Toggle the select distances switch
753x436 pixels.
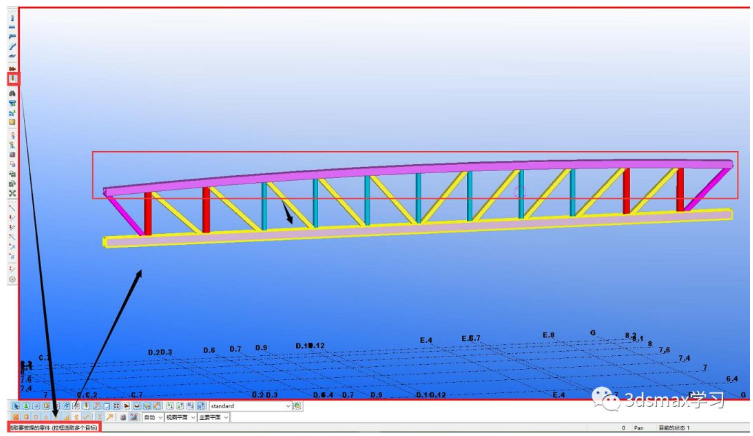point(157,406)
